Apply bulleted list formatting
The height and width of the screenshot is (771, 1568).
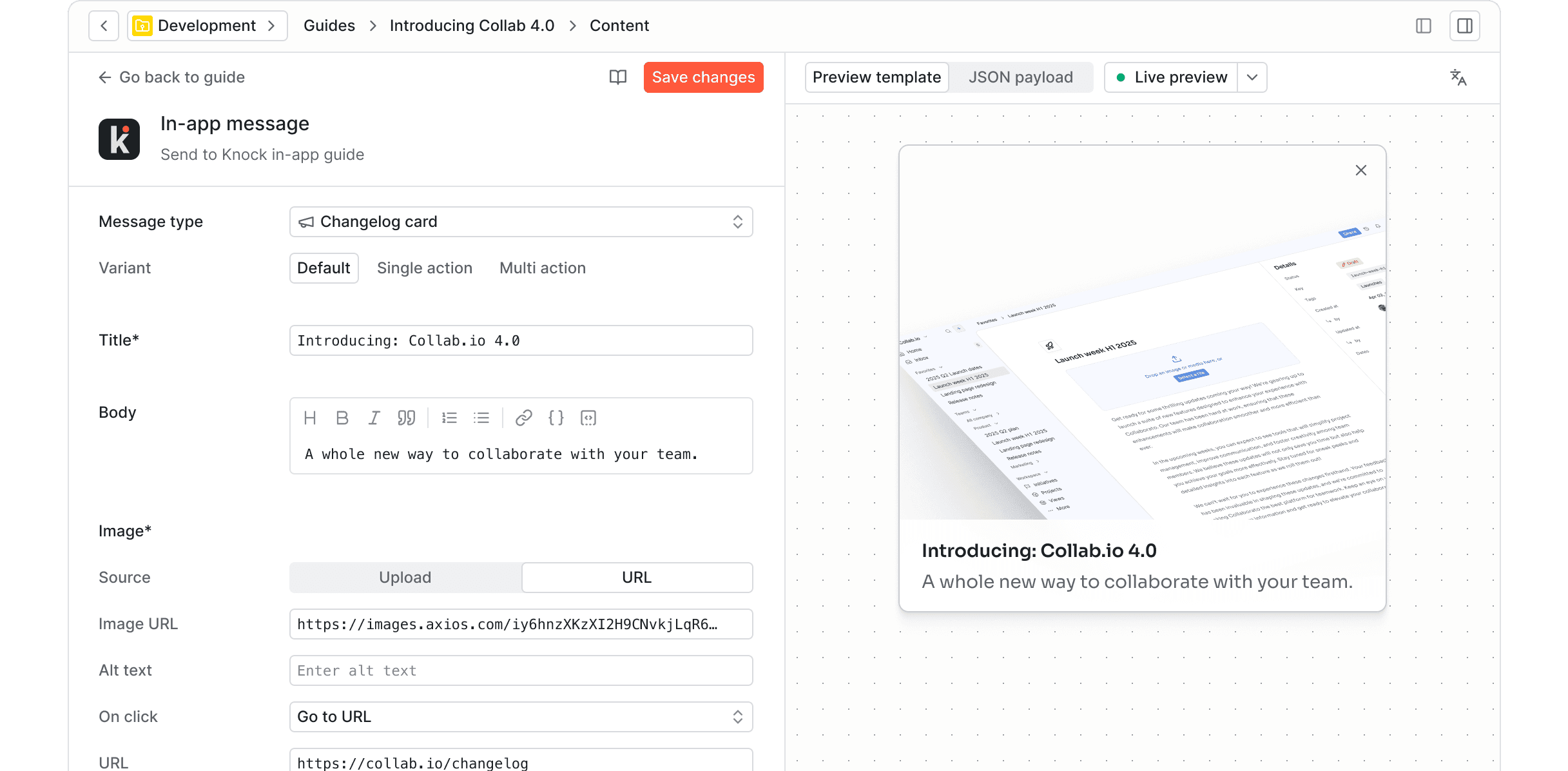[x=481, y=418]
